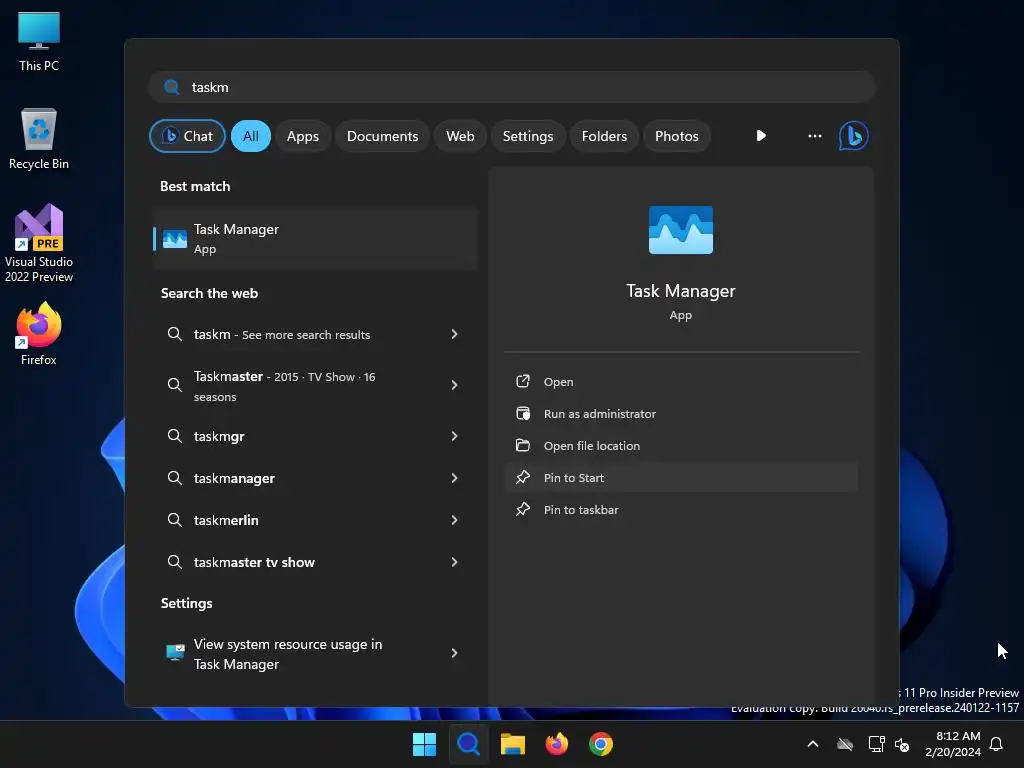Launch Visual Studio 2022 Preview desktop shortcut
Screen dimensions: 1024x768
(x=39, y=243)
